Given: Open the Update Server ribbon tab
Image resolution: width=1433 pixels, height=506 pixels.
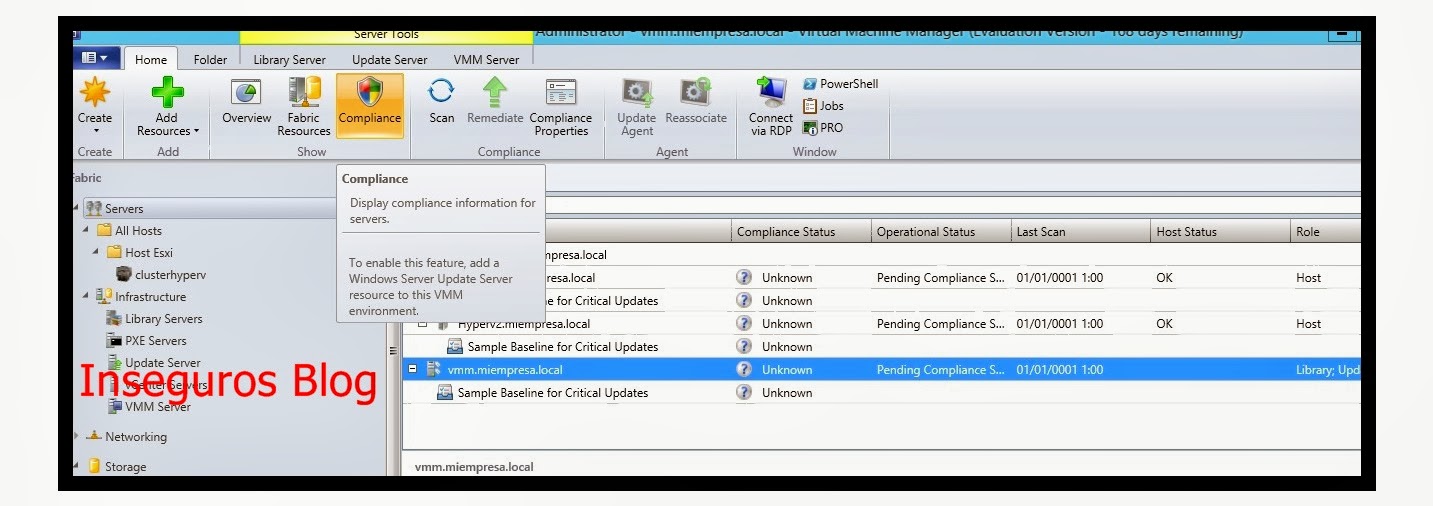Looking at the screenshot, I should coord(389,60).
